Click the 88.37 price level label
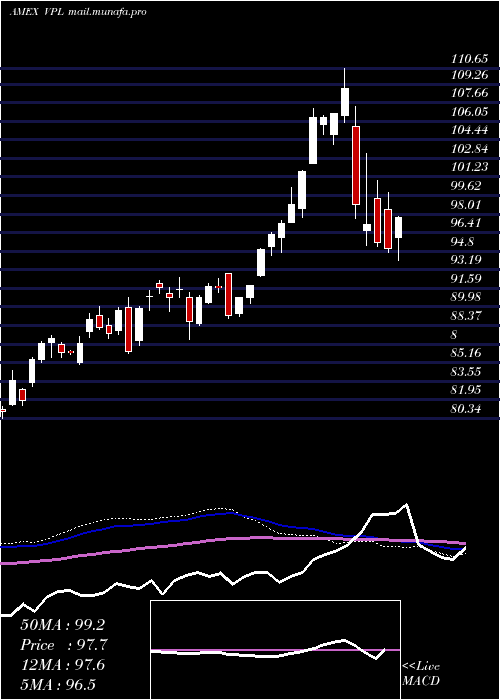Viewport: 500px width, 700px height. tap(467, 316)
